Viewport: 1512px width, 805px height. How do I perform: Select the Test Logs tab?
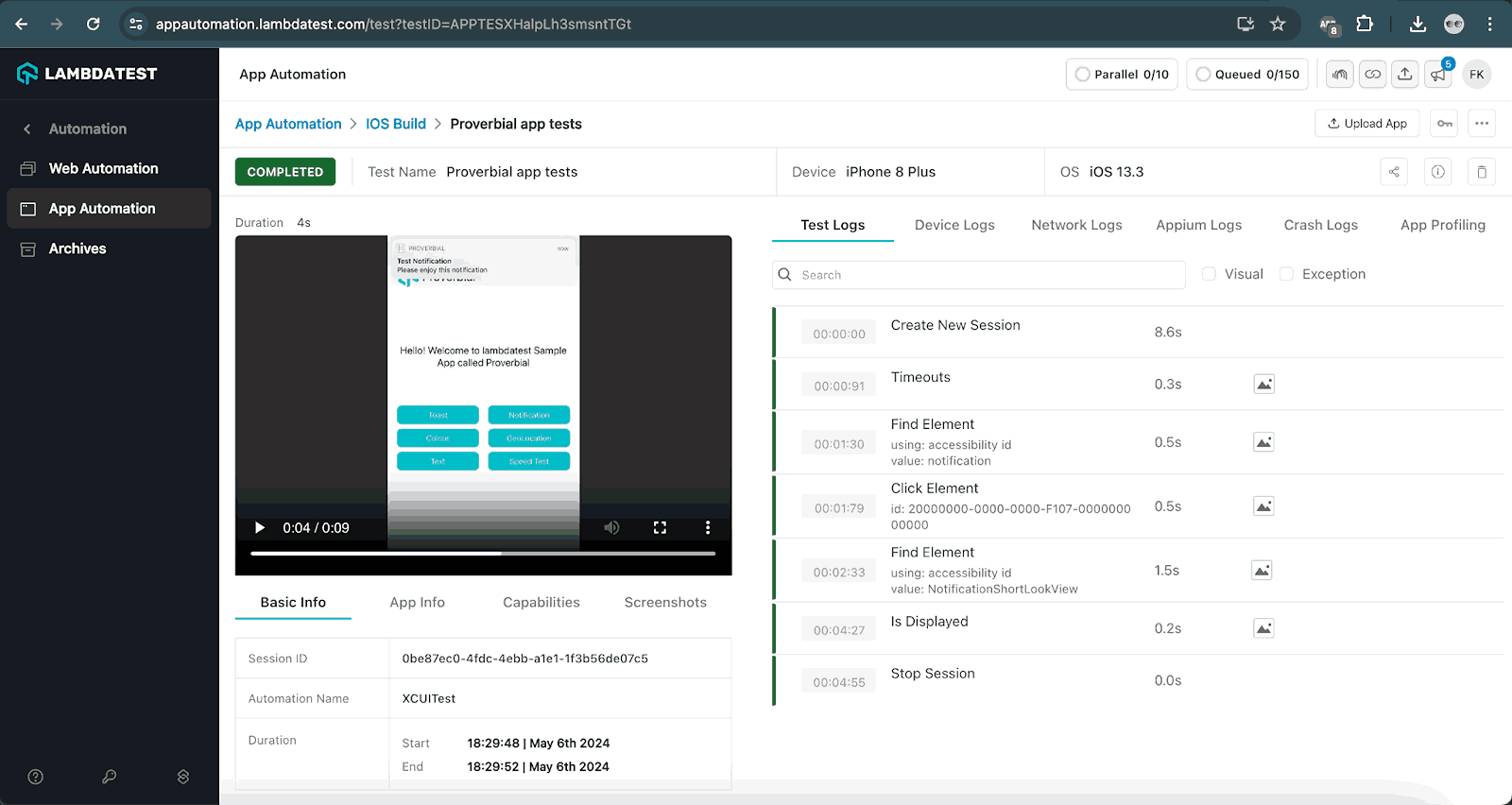[x=833, y=225]
